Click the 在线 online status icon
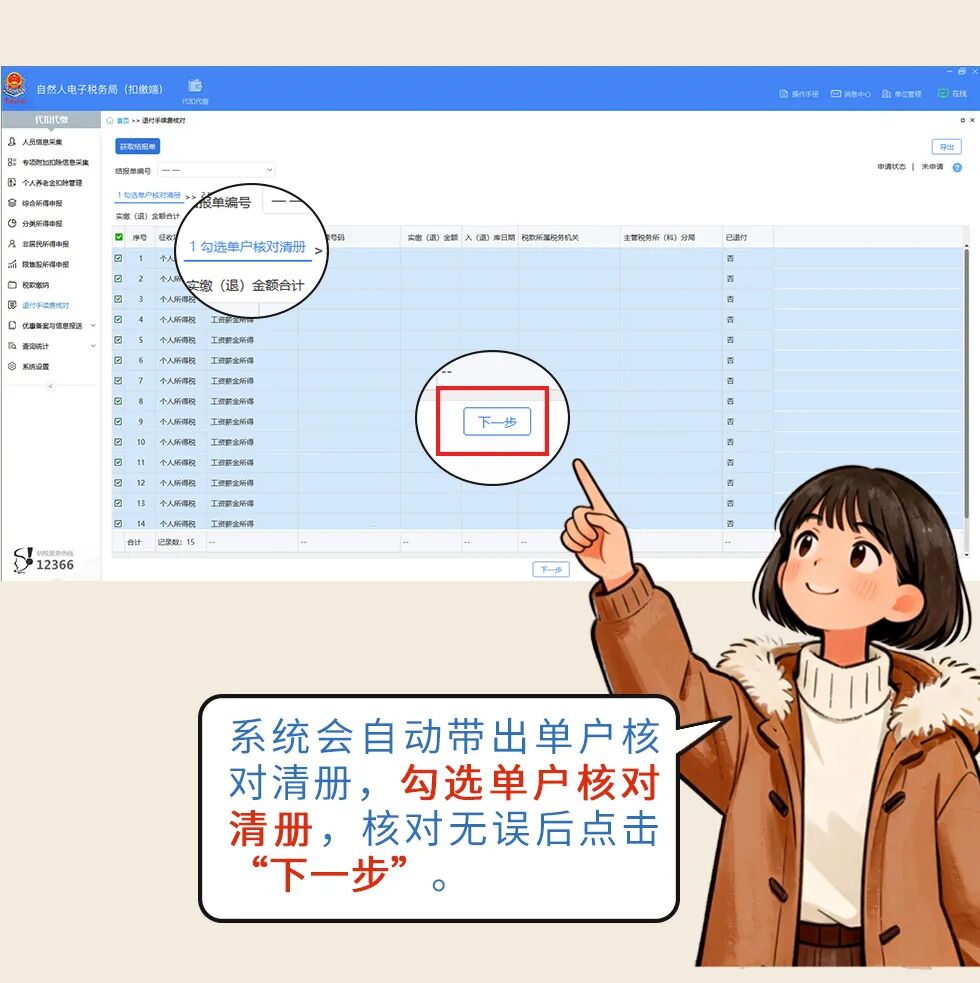The image size is (980, 983). tap(951, 94)
